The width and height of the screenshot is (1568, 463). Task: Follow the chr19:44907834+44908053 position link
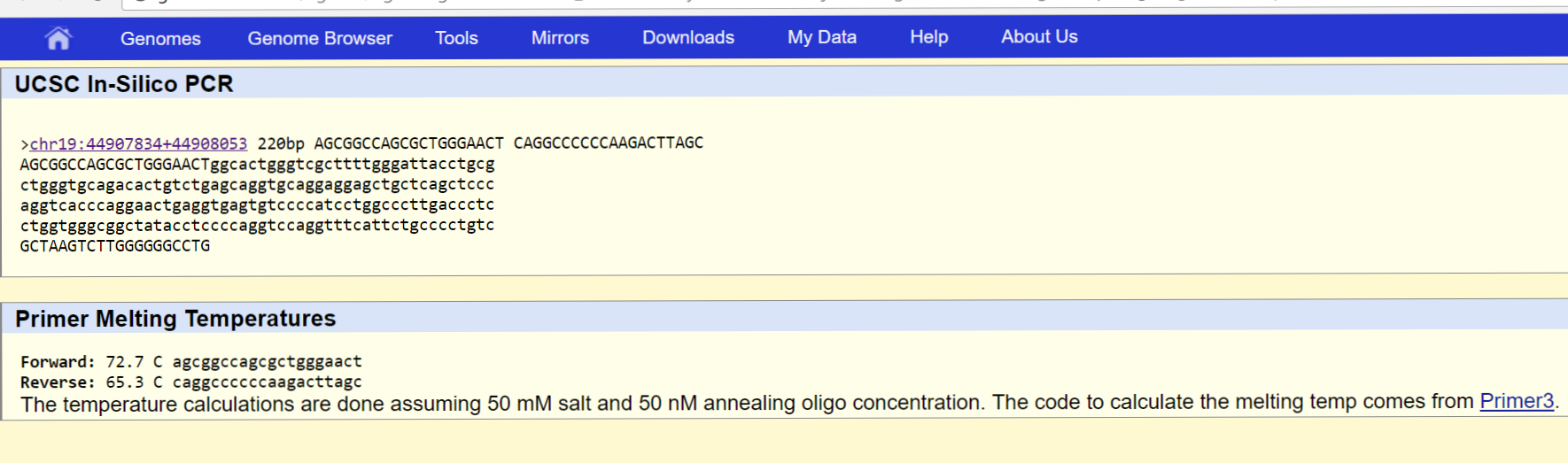tap(138, 143)
